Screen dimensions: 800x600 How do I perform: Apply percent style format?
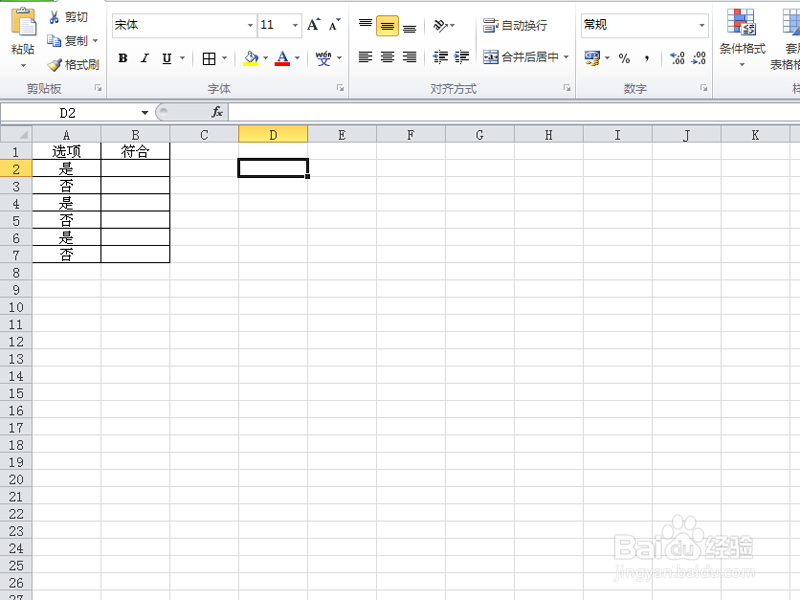click(624, 58)
